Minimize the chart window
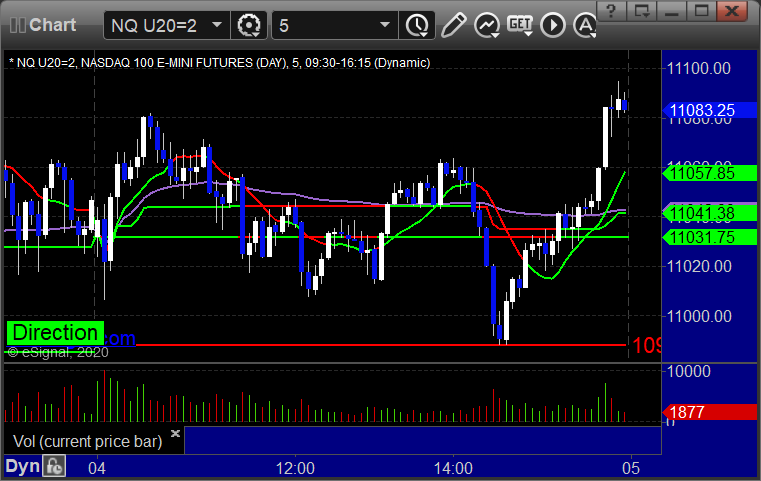Viewport: 761px width, 481px height. click(672, 11)
